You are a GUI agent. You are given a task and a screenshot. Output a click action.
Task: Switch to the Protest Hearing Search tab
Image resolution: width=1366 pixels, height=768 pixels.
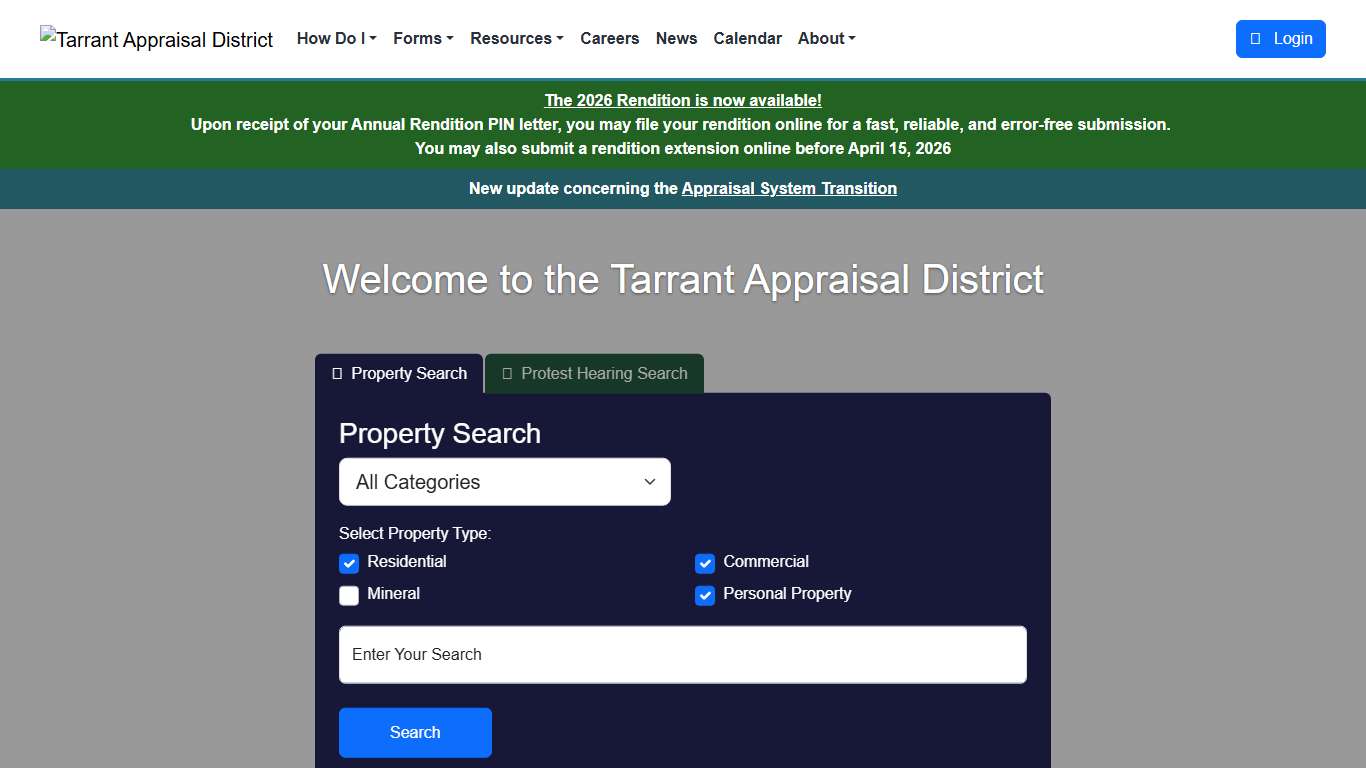pos(594,373)
